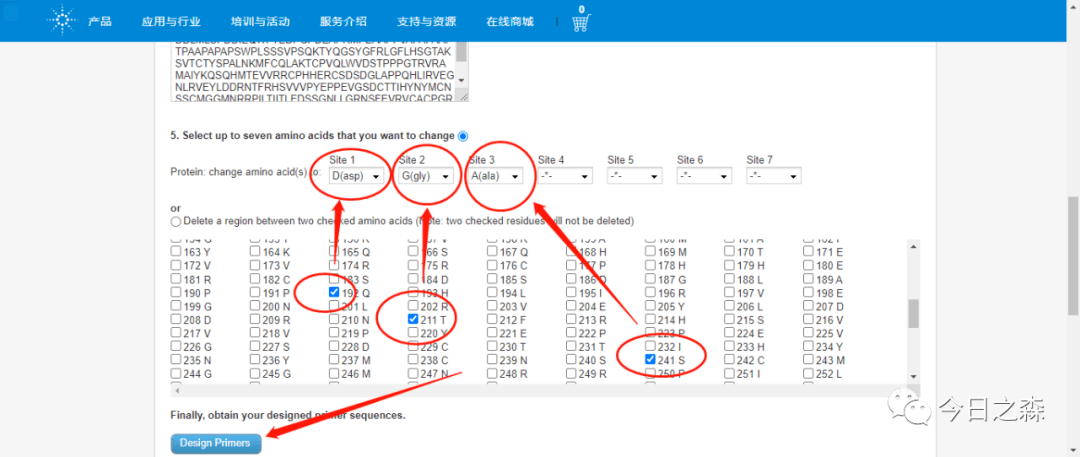
Task: Open the 产品 menu
Action: tap(100, 21)
